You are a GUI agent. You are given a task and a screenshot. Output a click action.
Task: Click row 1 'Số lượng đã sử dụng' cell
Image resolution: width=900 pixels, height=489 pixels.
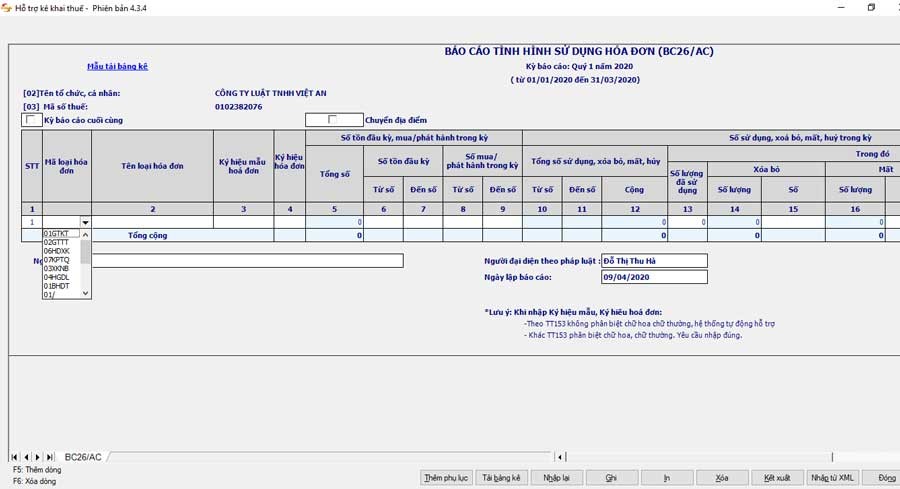coord(688,222)
